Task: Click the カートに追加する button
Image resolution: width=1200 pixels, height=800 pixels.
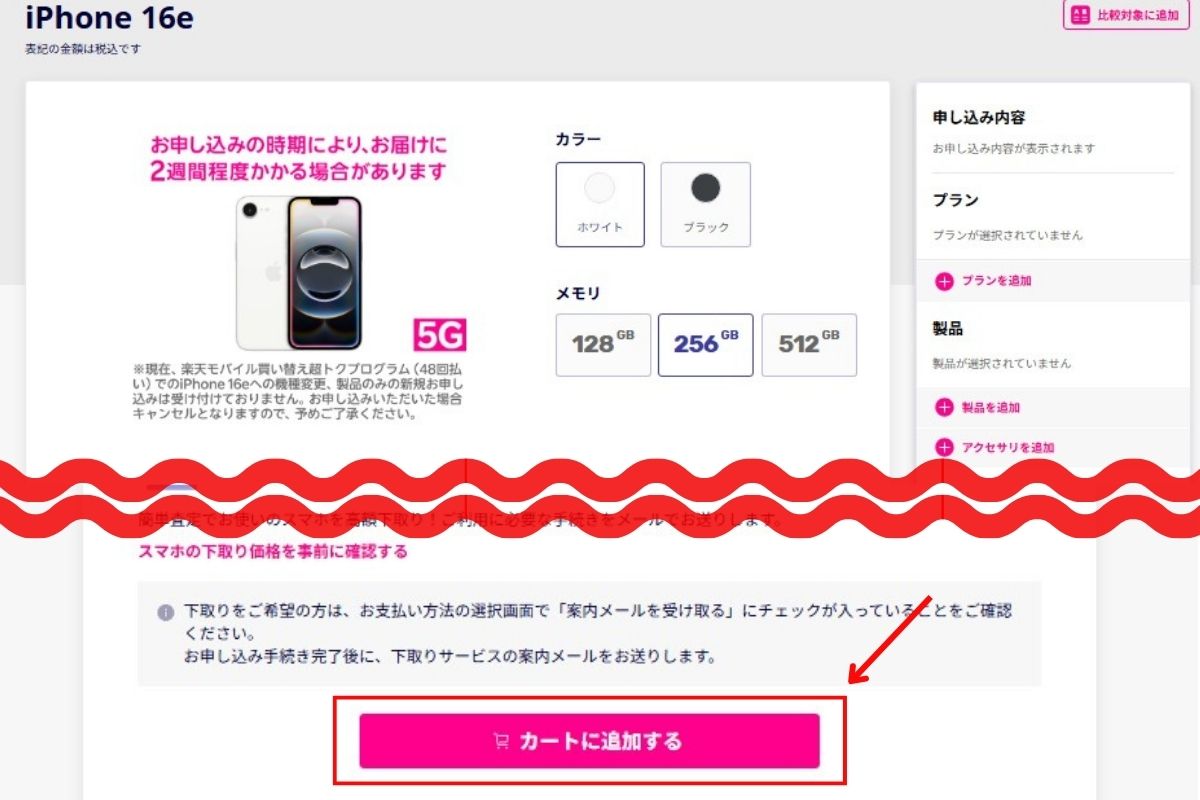Action: [x=589, y=741]
